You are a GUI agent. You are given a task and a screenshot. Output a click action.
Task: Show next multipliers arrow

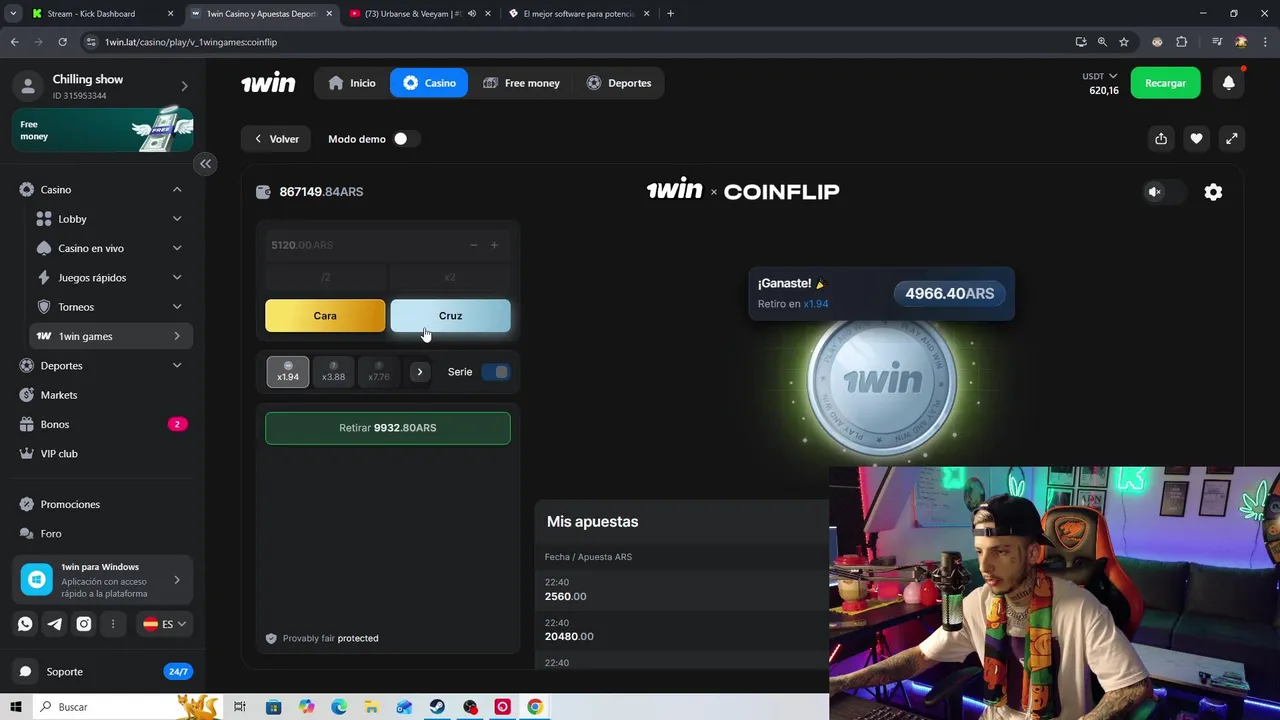[x=420, y=372]
